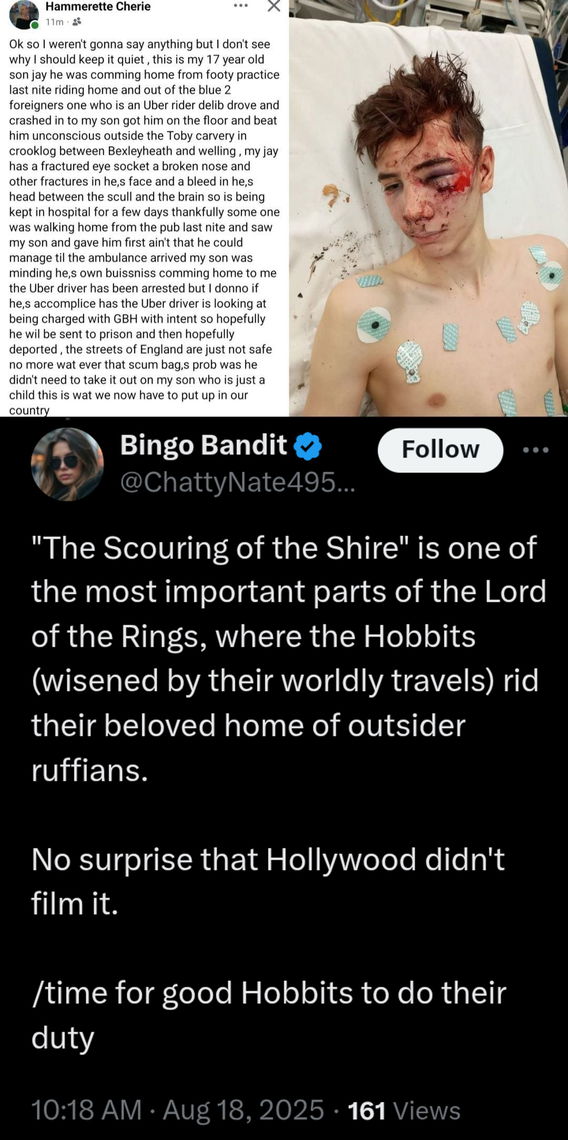Close the Facebook post with the X
Image resolution: width=568 pixels, height=1140 pixels.
pos(273,7)
